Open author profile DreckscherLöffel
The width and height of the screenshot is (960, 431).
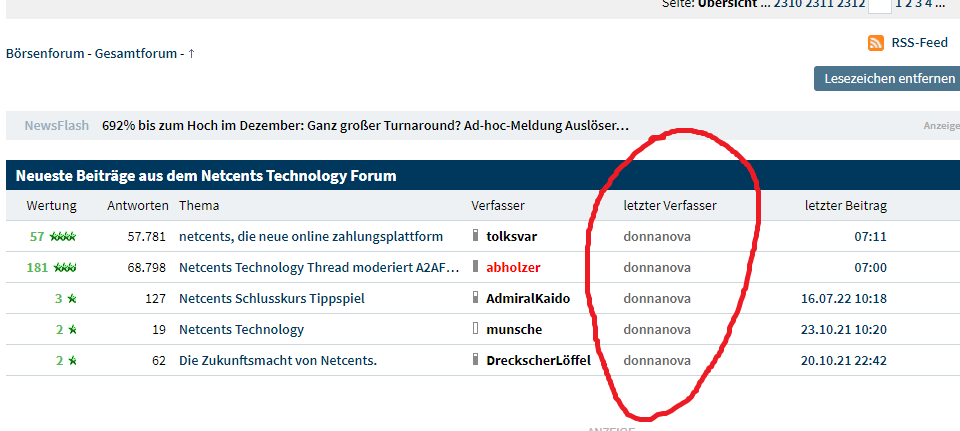[x=538, y=361]
